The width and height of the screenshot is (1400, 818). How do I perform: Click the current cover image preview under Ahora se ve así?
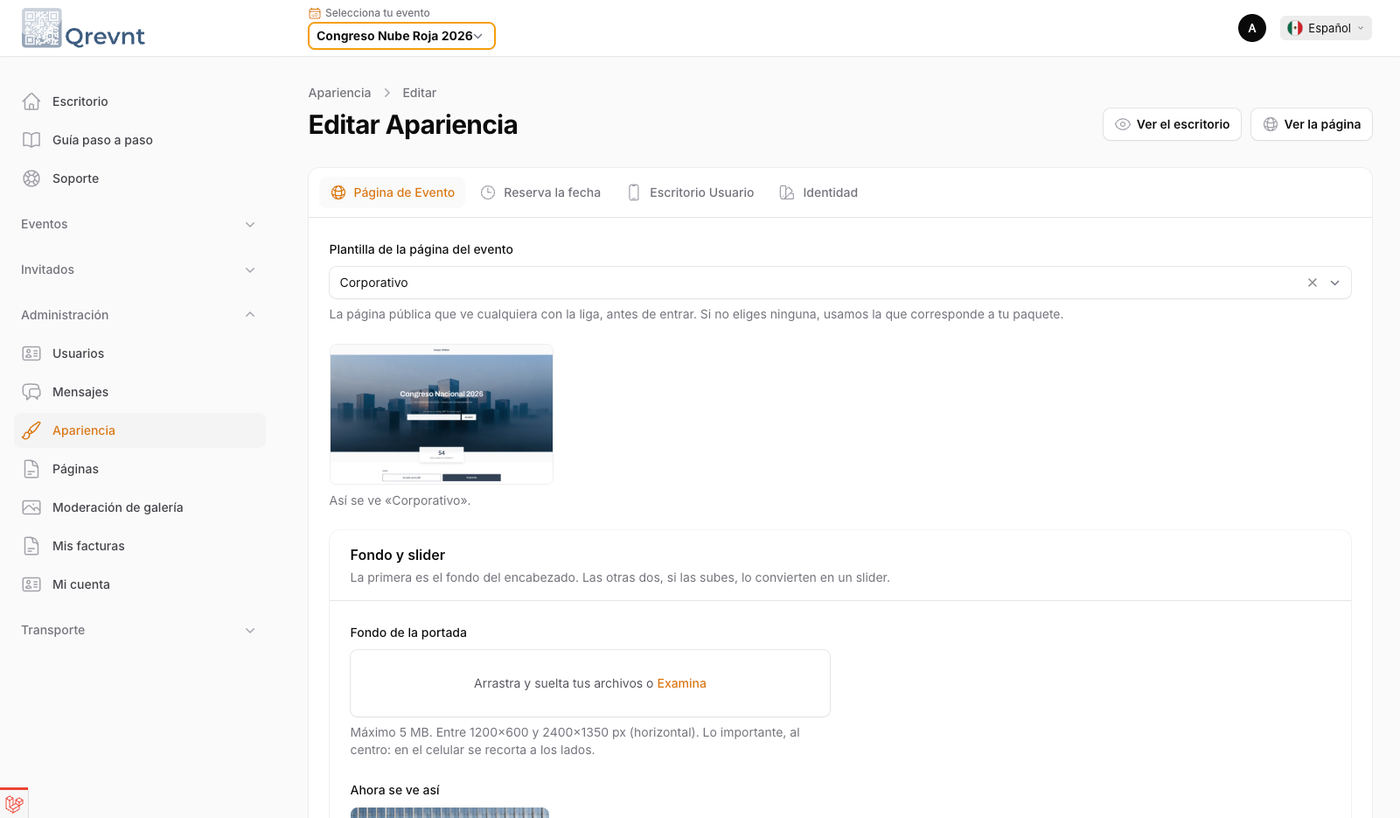coord(450,812)
